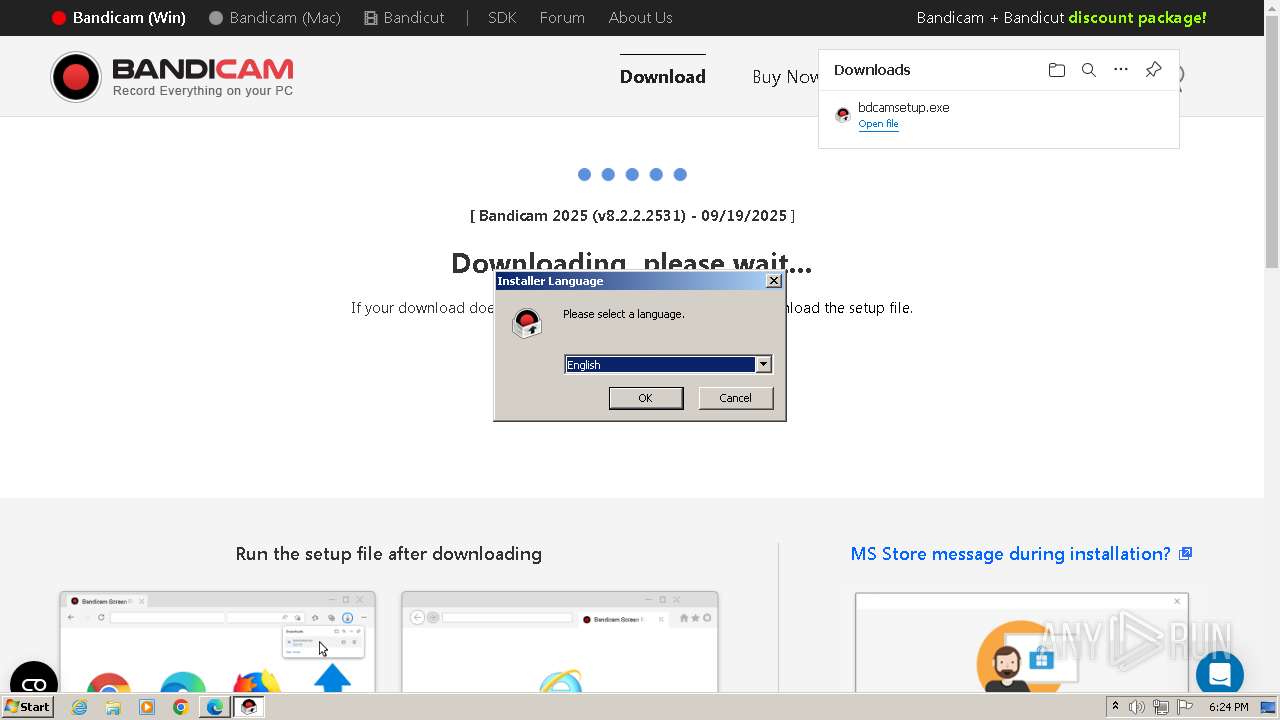The image size is (1280, 720).
Task: Open the volume tray icon
Action: pos(1137,707)
